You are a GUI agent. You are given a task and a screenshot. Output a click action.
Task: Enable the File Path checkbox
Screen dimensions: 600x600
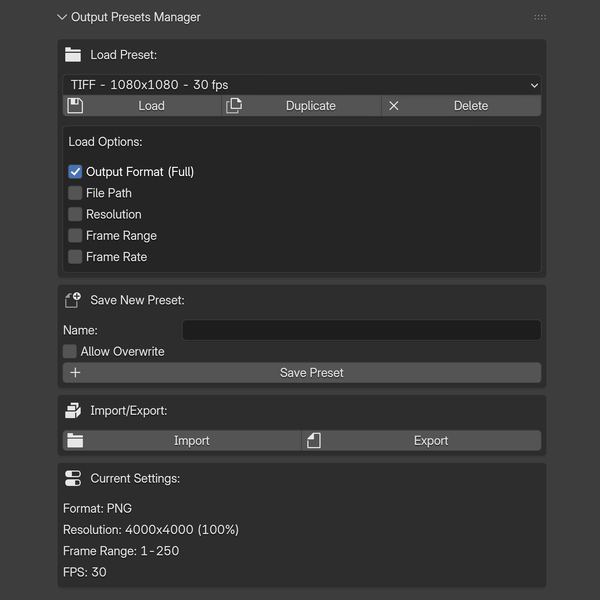(x=75, y=193)
